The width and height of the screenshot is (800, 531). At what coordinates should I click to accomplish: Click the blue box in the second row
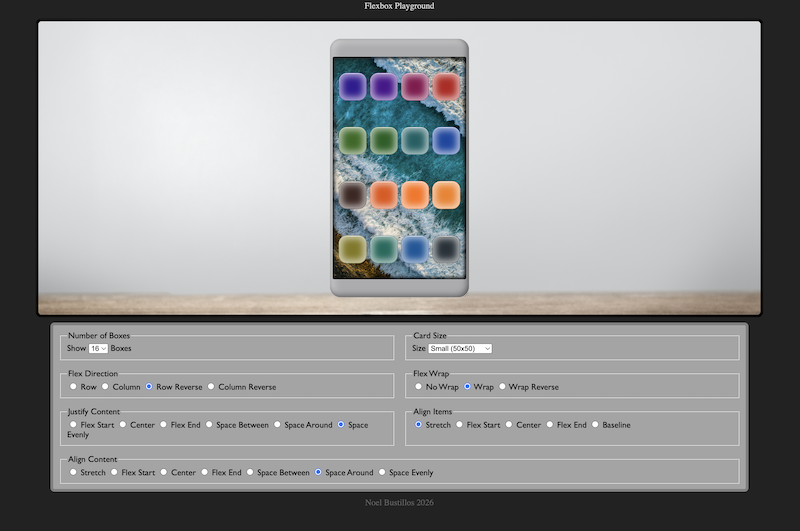tap(446, 141)
